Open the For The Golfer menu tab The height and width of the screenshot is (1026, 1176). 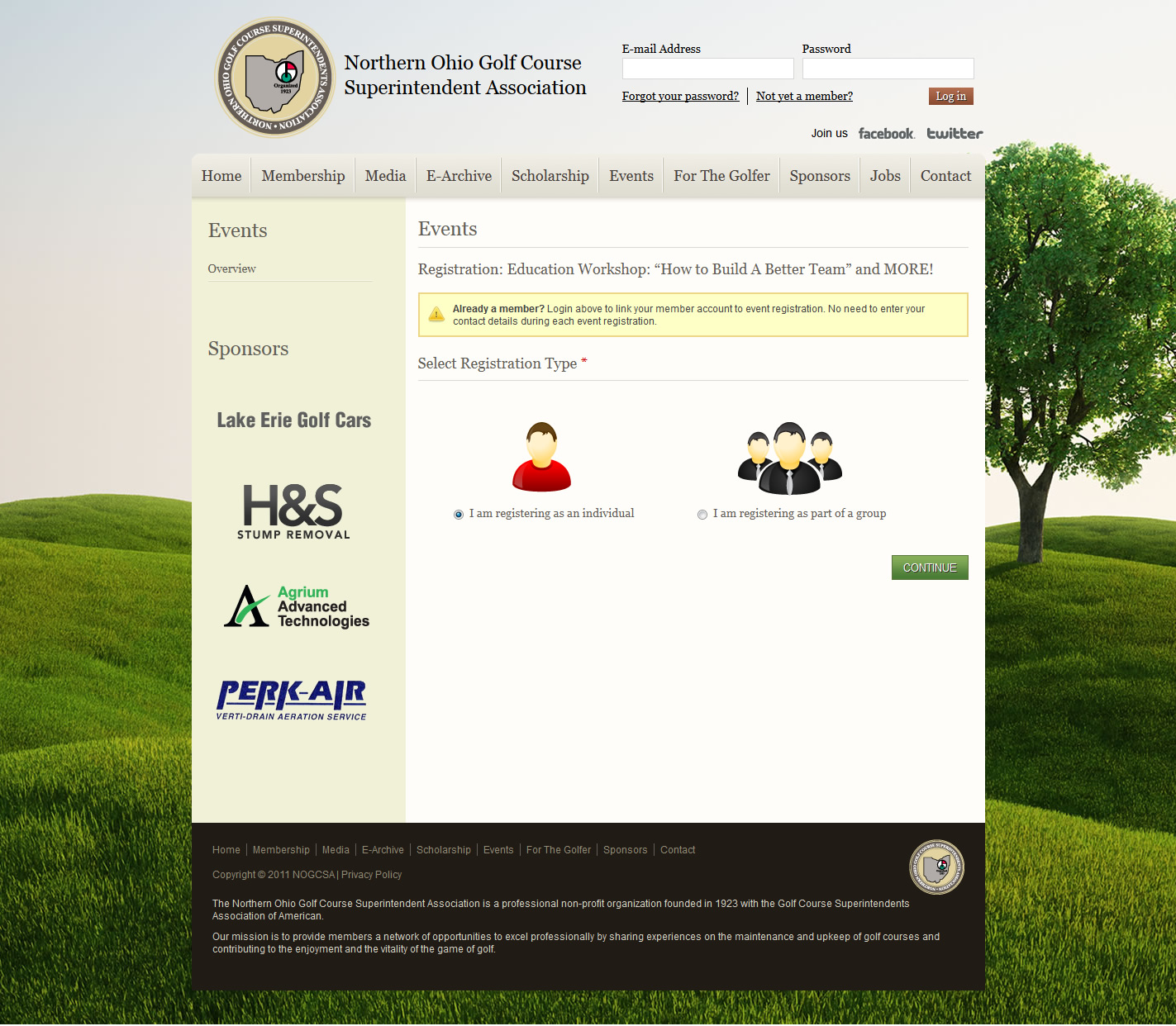point(721,176)
